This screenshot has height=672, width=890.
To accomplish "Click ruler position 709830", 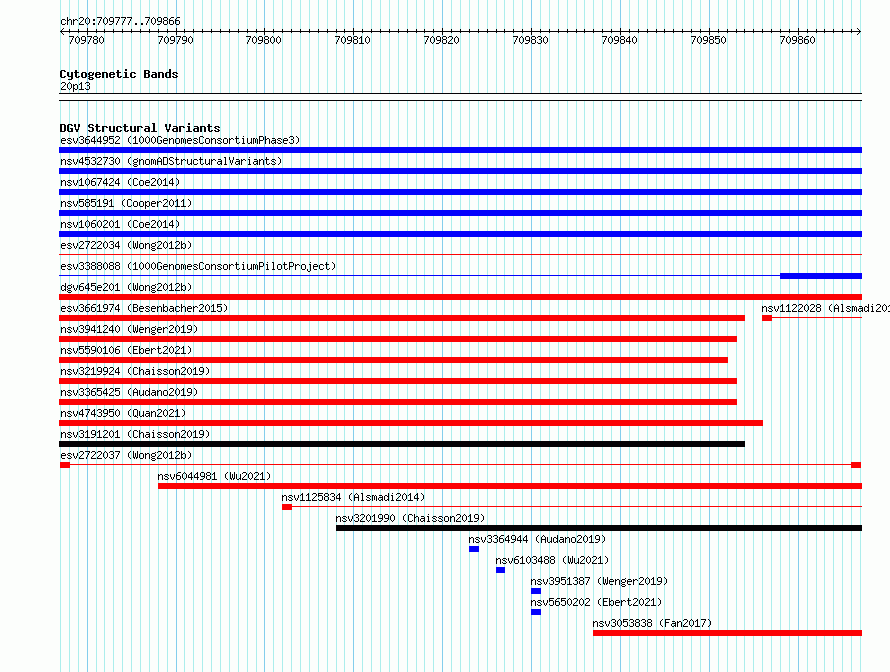I will [x=531, y=40].
